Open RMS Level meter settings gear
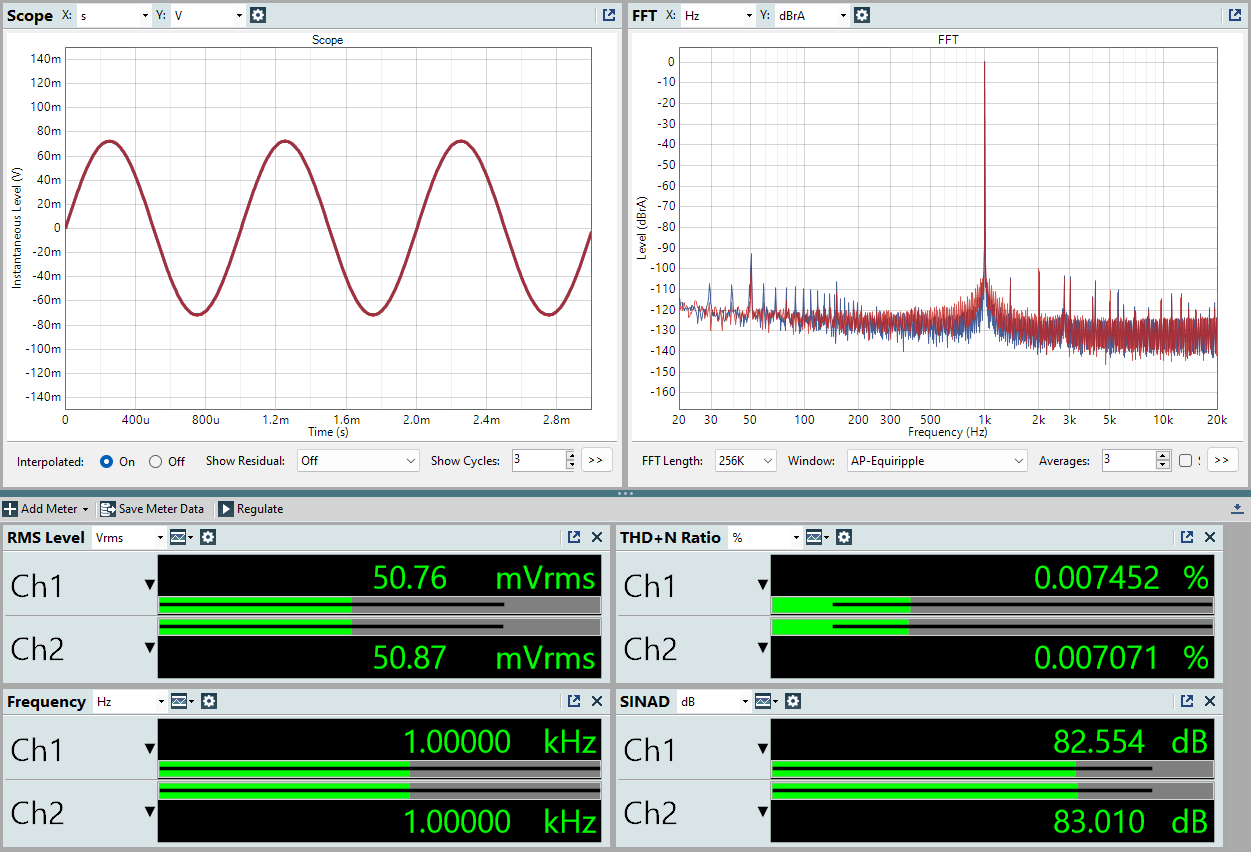 (x=208, y=537)
